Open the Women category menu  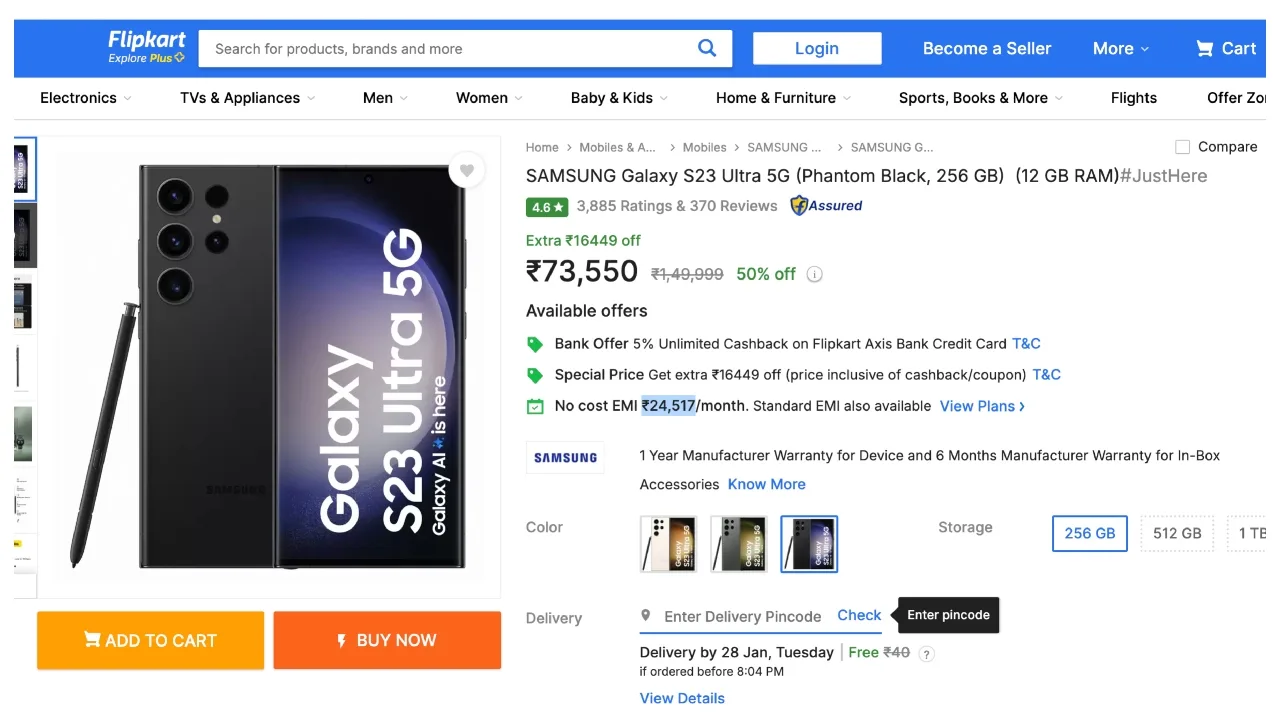tap(489, 98)
